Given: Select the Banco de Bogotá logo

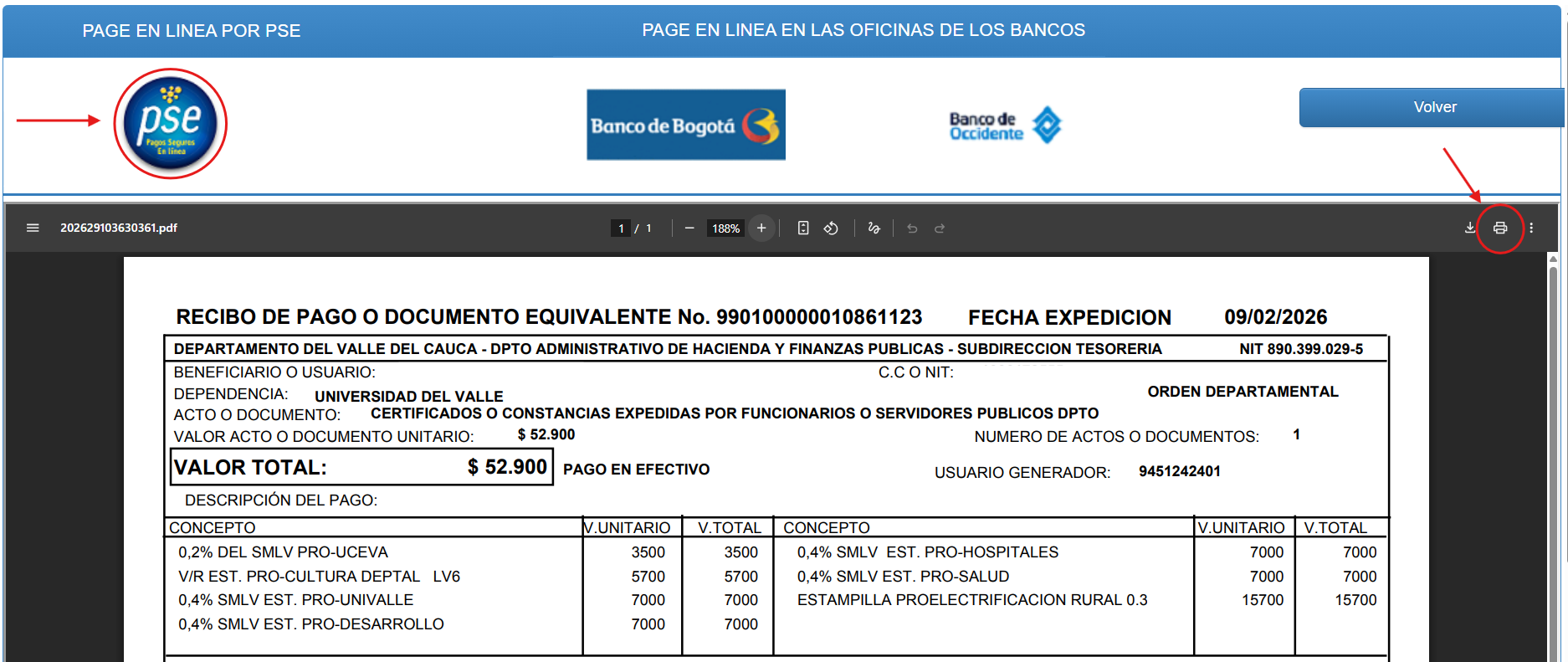Looking at the screenshot, I should coord(685,125).
